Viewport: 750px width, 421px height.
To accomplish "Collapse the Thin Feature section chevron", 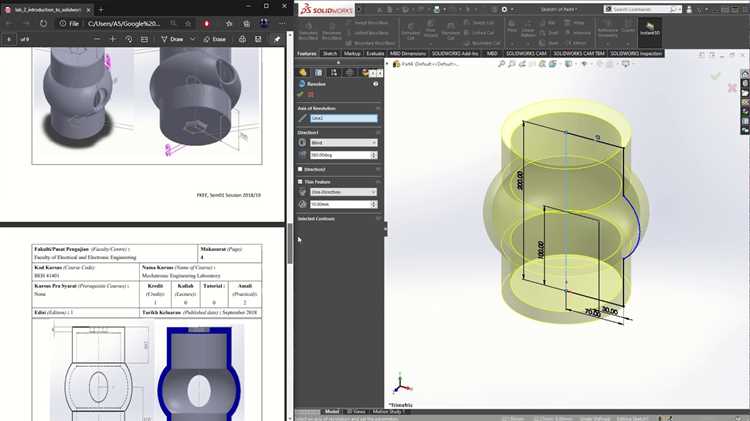I will [378, 182].
